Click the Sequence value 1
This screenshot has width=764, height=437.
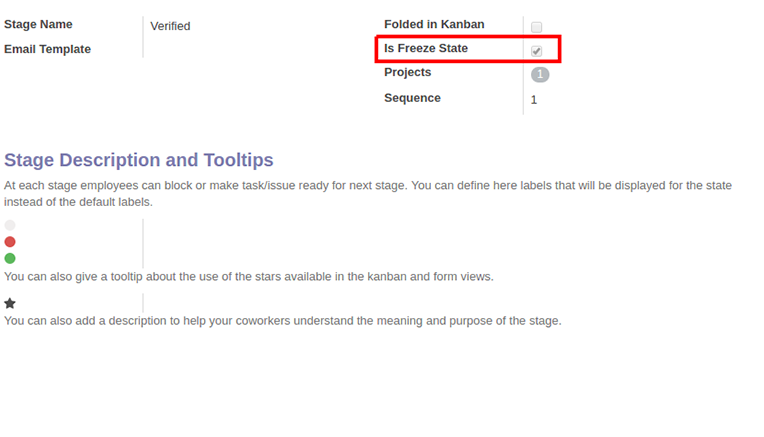pos(534,100)
